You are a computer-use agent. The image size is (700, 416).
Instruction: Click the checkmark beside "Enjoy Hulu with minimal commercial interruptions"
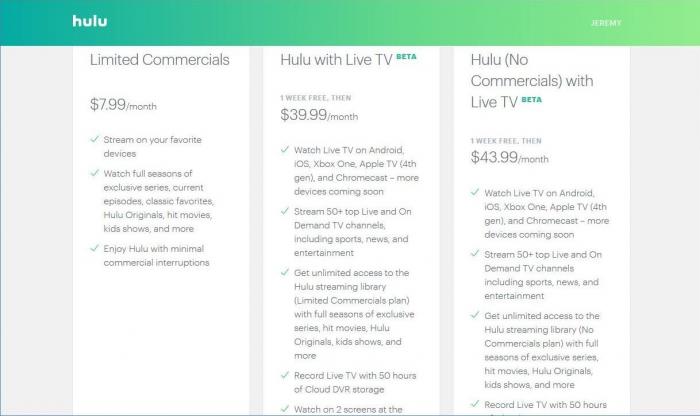coord(94,248)
